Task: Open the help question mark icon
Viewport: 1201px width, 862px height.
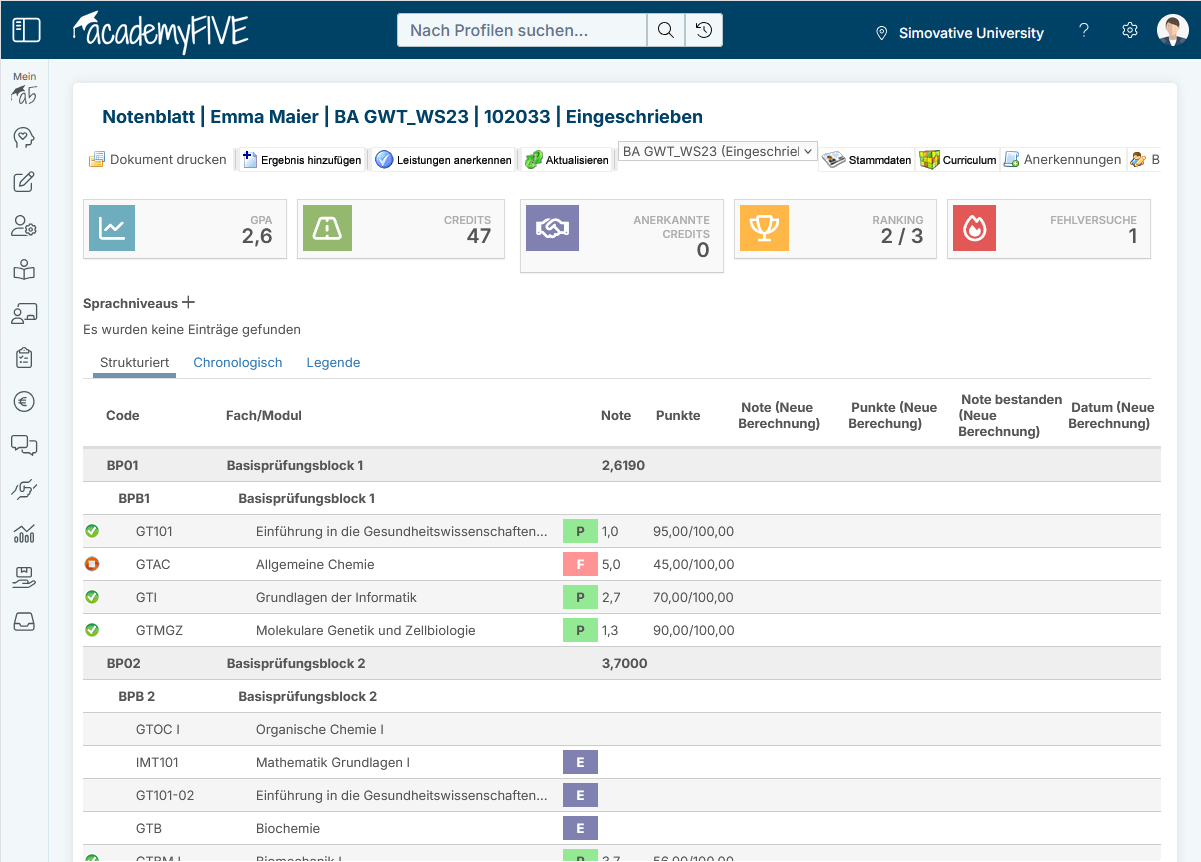Action: [1084, 30]
